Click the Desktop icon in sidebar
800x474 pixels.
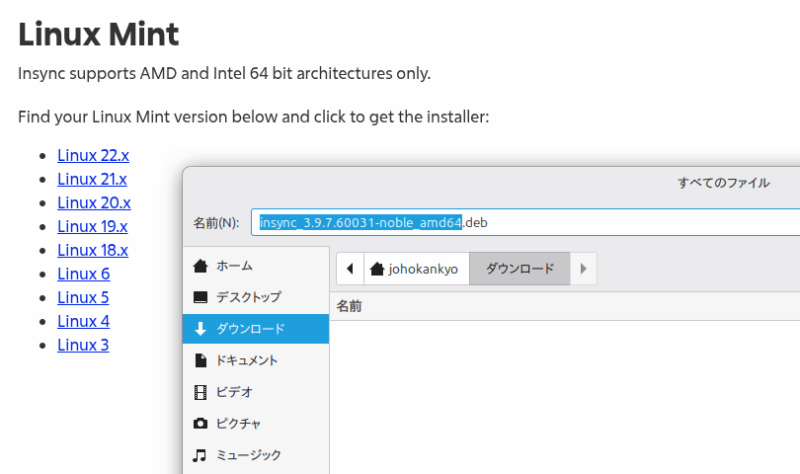(200, 297)
